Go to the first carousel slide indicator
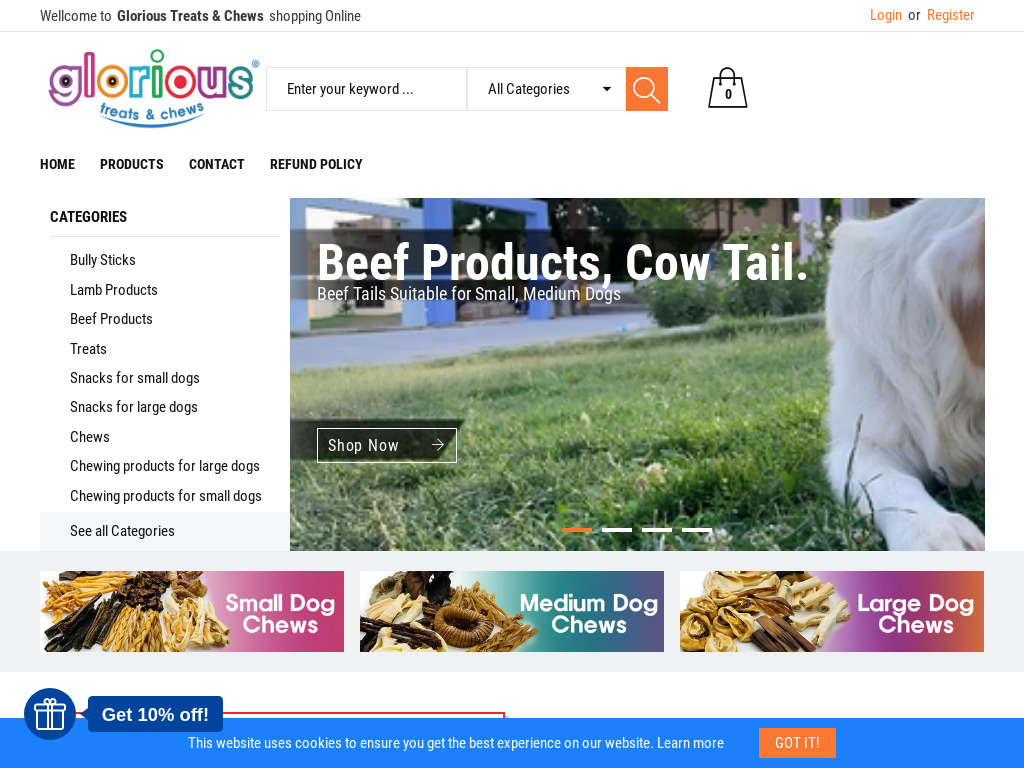The height and width of the screenshot is (768, 1024). (x=577, y=530)
